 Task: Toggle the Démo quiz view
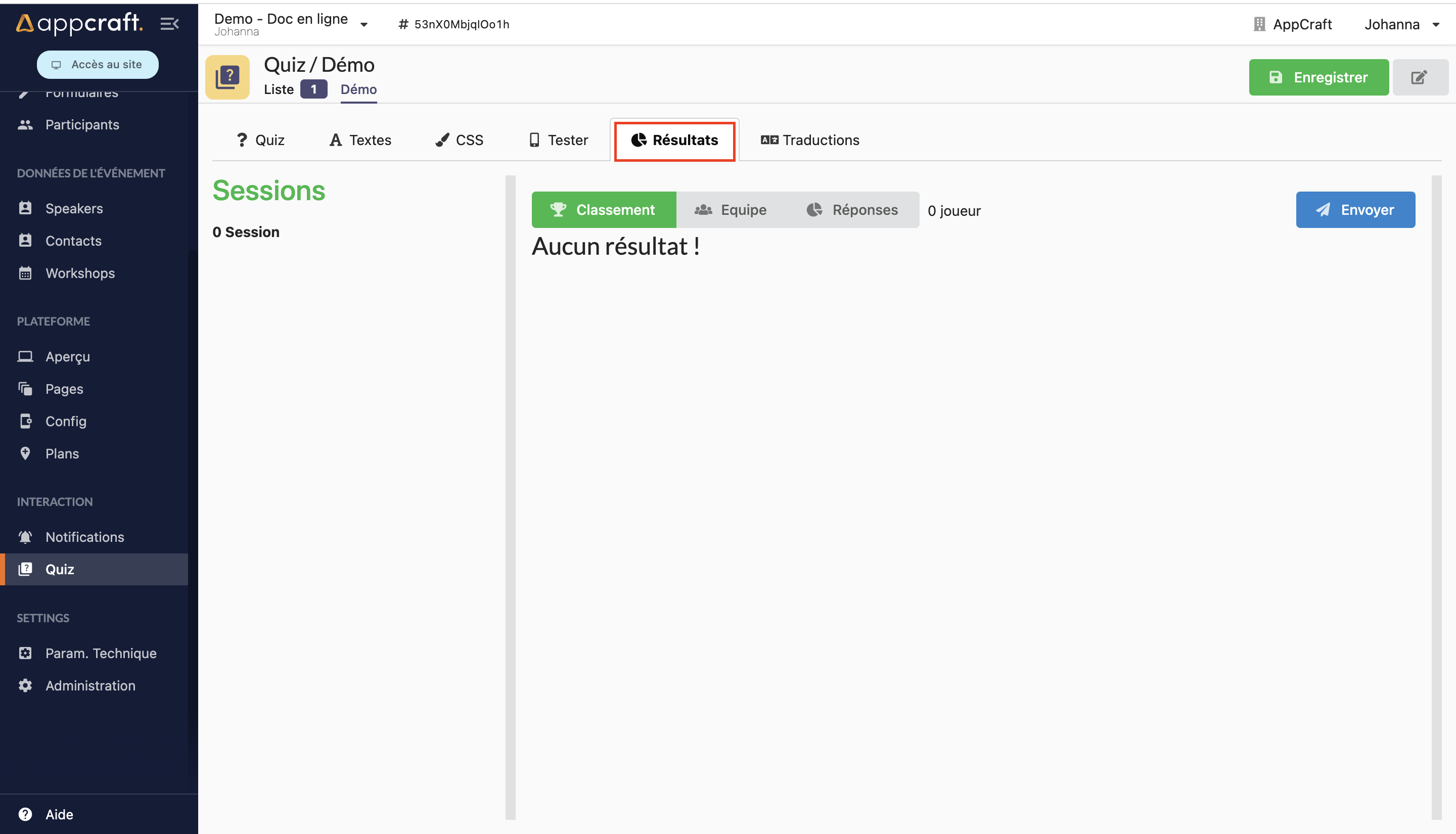coord(359,89)
